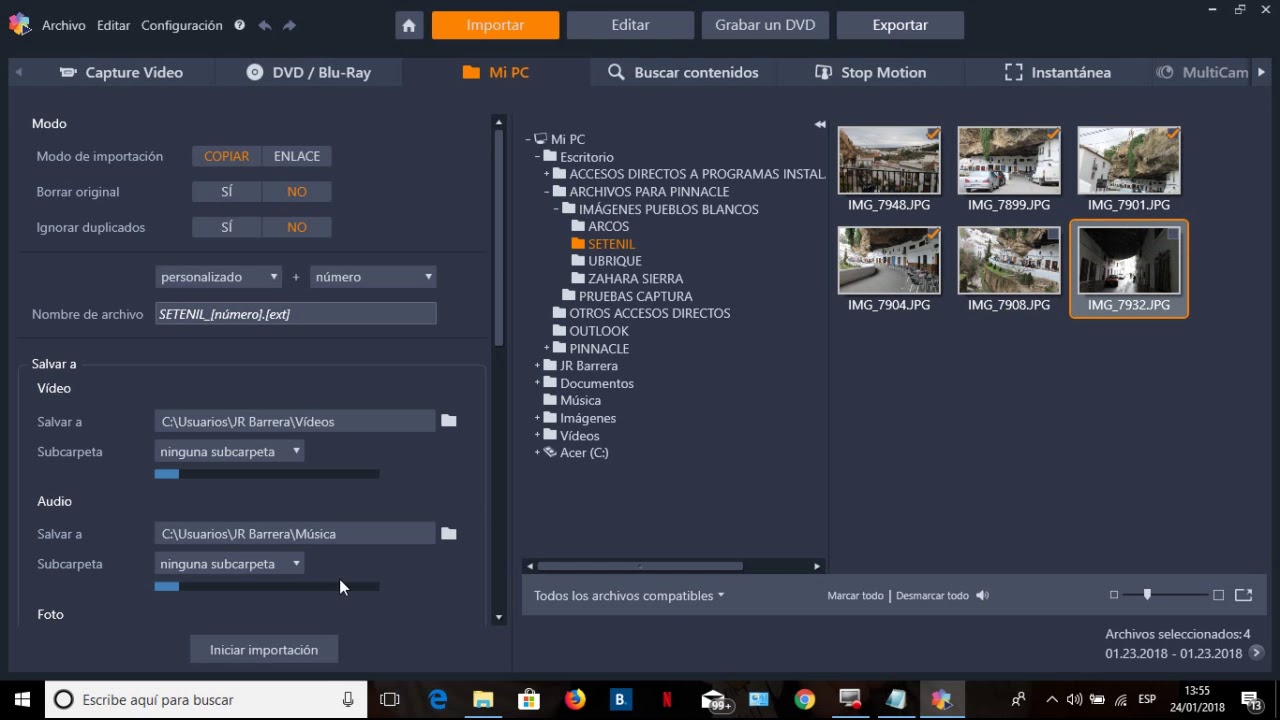Screen dimensions: 1280x720
Task: Uncheck IMG_7948.JPG selection checkbox
Action: coord(933,133)
